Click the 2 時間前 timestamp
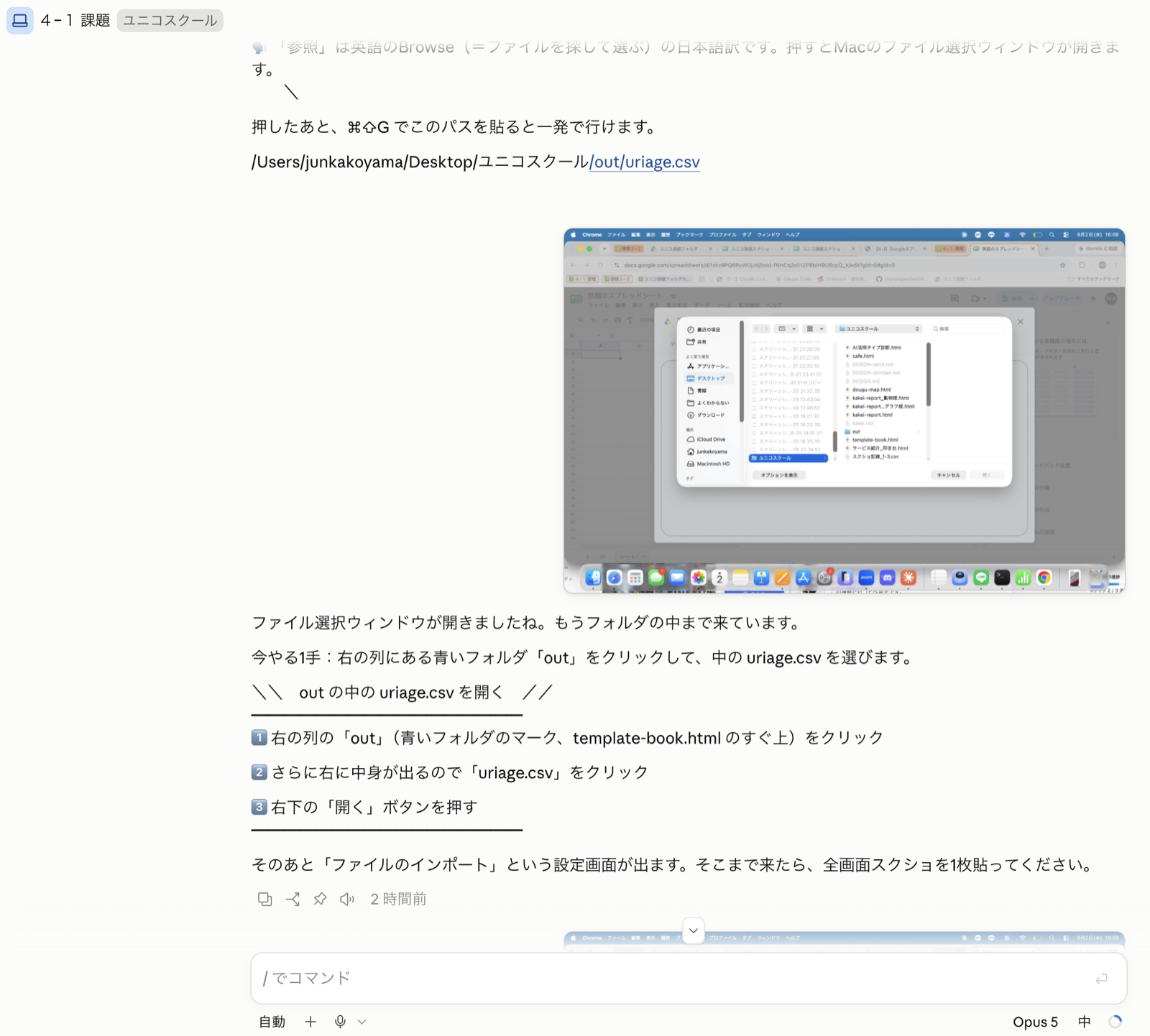The height and width of the screenshot is (1036, 1150). [398, 899]
